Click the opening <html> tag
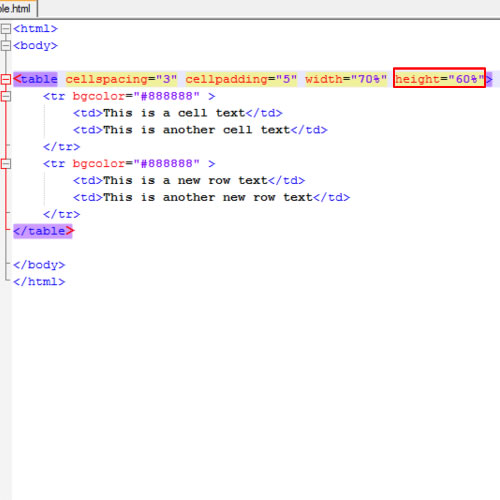The width and height of the screenshot is (500, 500). (35, 29)
